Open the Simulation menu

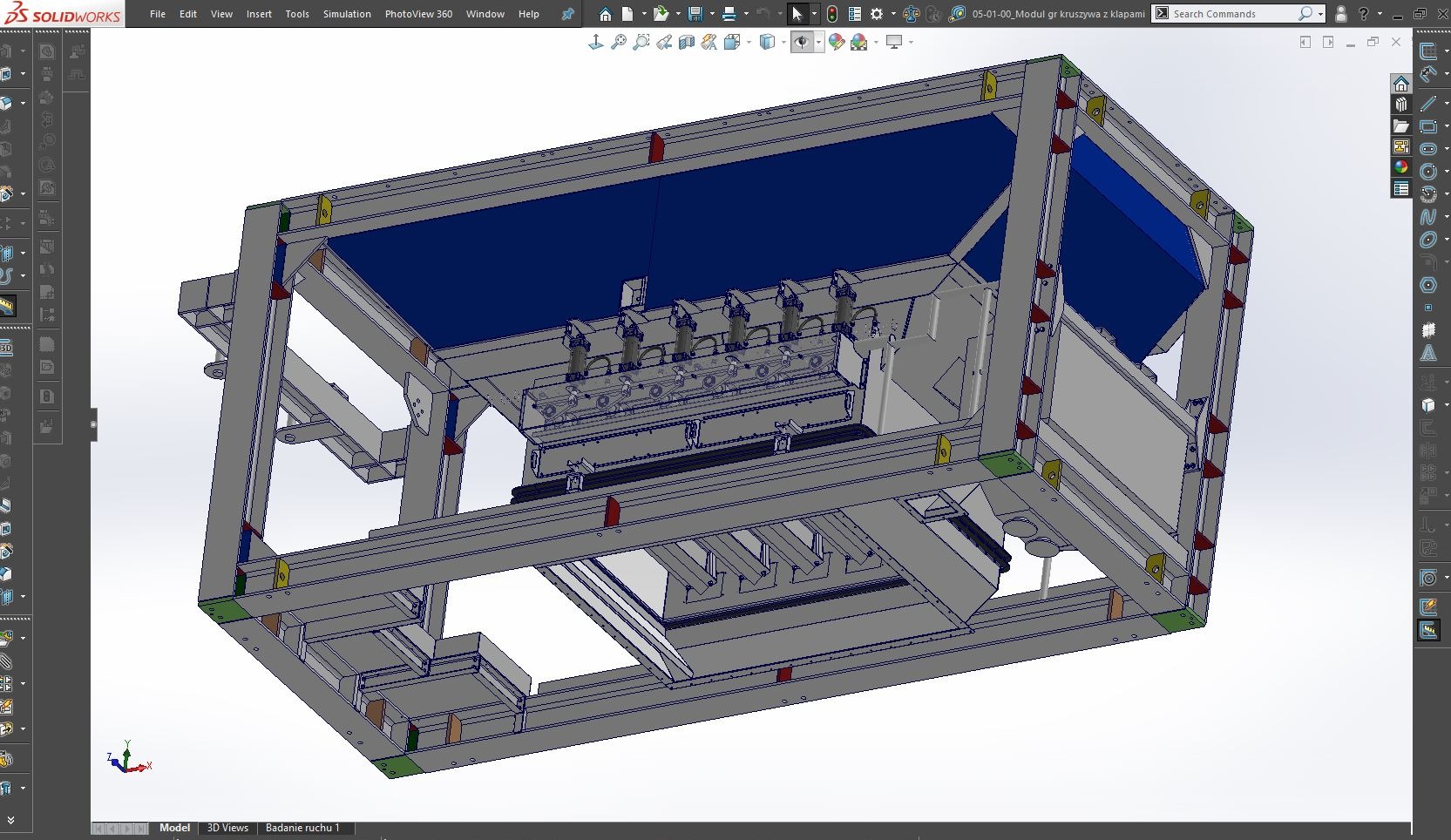click(x=347, y=14)
